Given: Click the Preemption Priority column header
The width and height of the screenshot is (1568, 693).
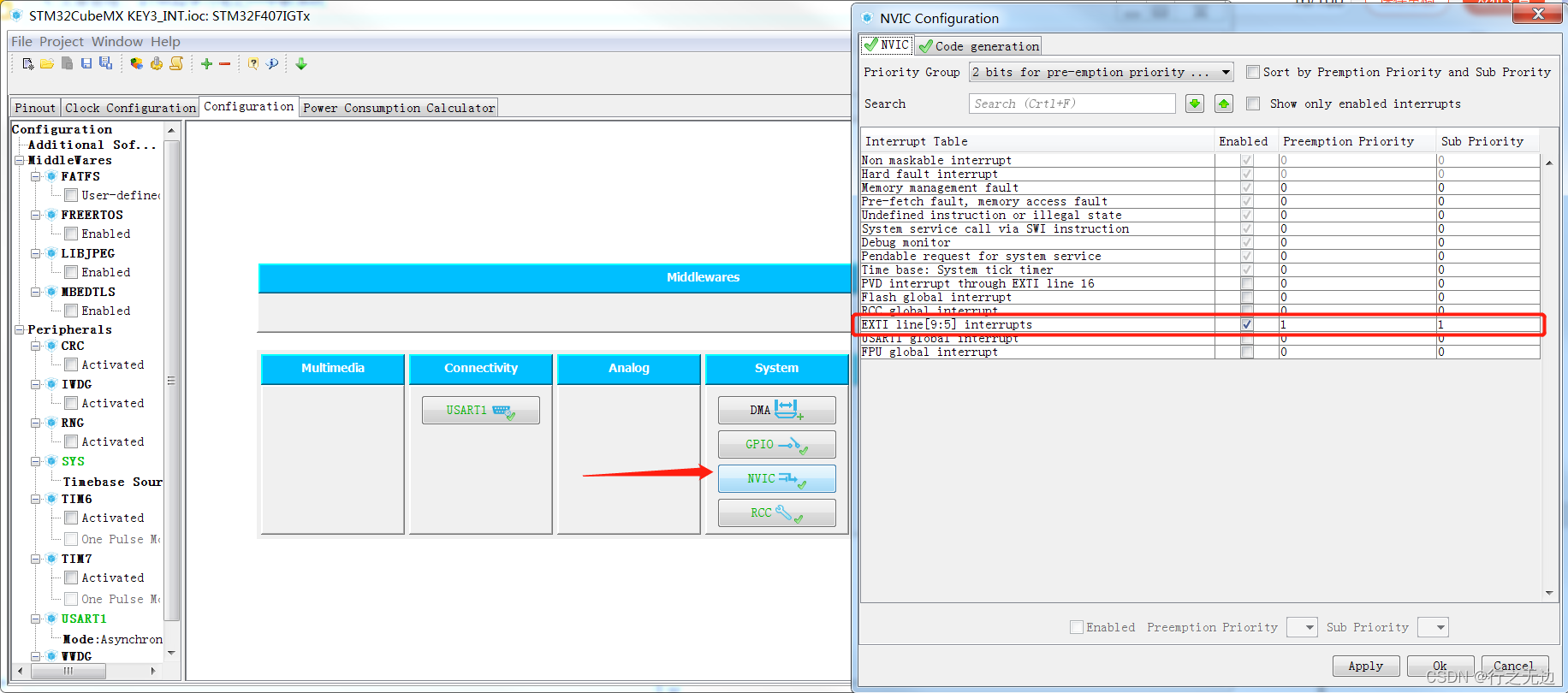Looking at the screenshot, I should pyautogui.click(x=1357, y=141).
